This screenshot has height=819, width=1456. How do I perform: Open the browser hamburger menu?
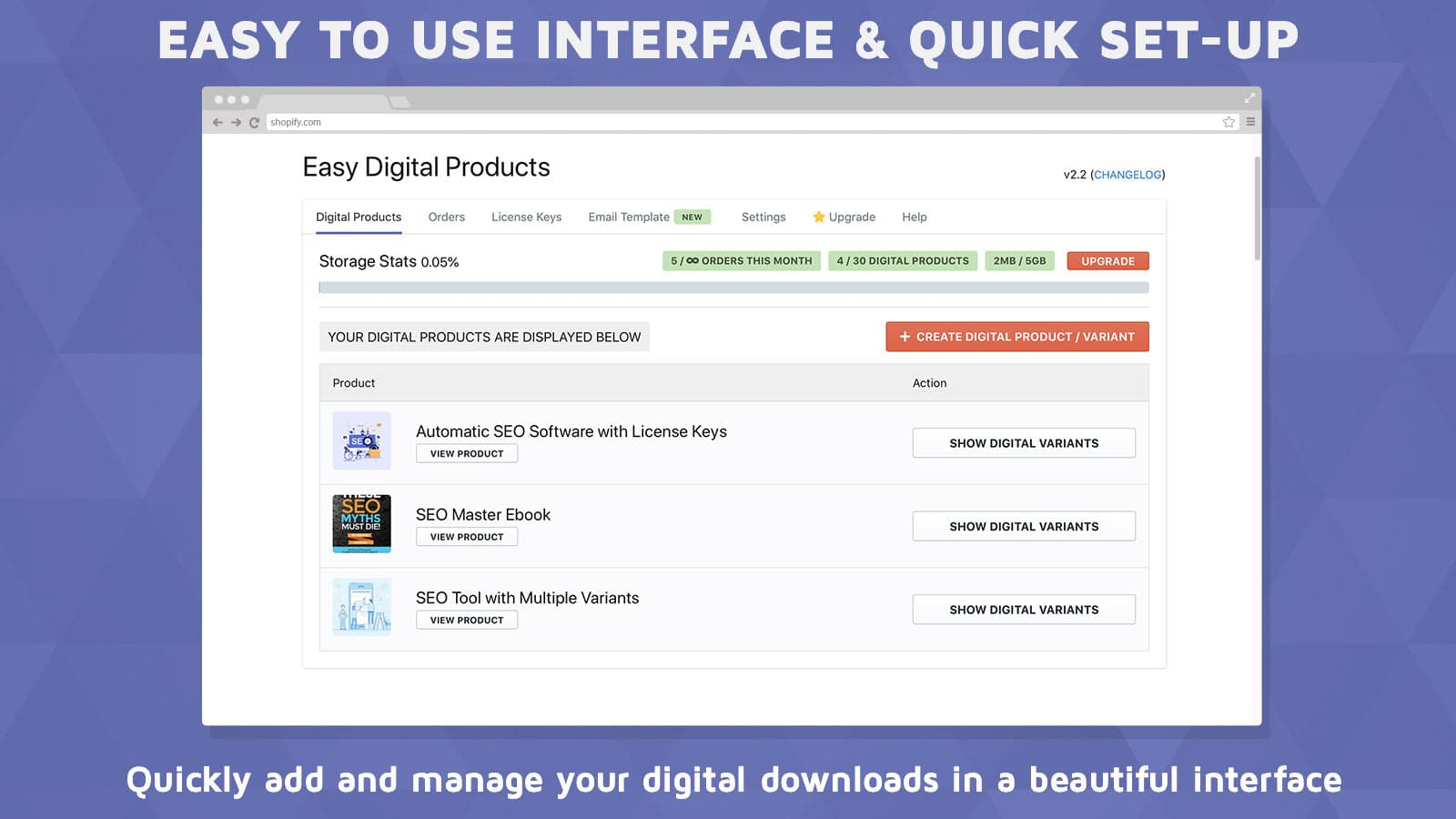pyautogui.click(x=1249, y=121)
